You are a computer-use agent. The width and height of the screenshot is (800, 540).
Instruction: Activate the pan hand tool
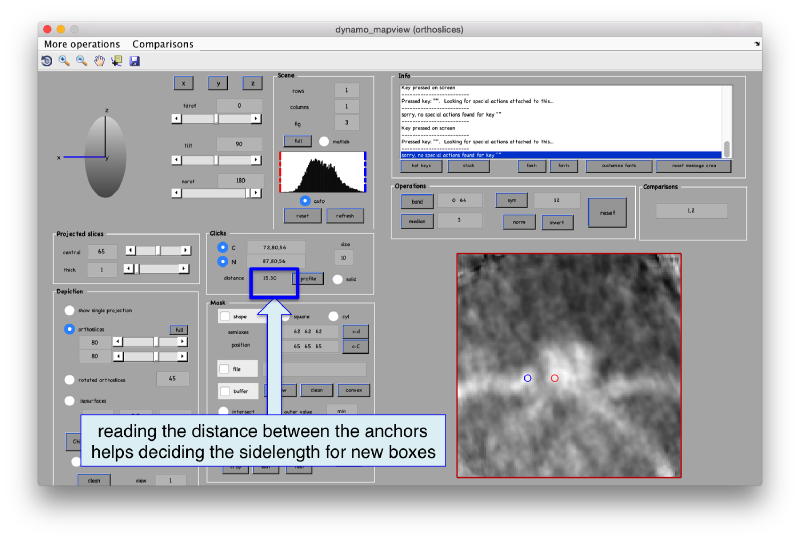(100, 61)
